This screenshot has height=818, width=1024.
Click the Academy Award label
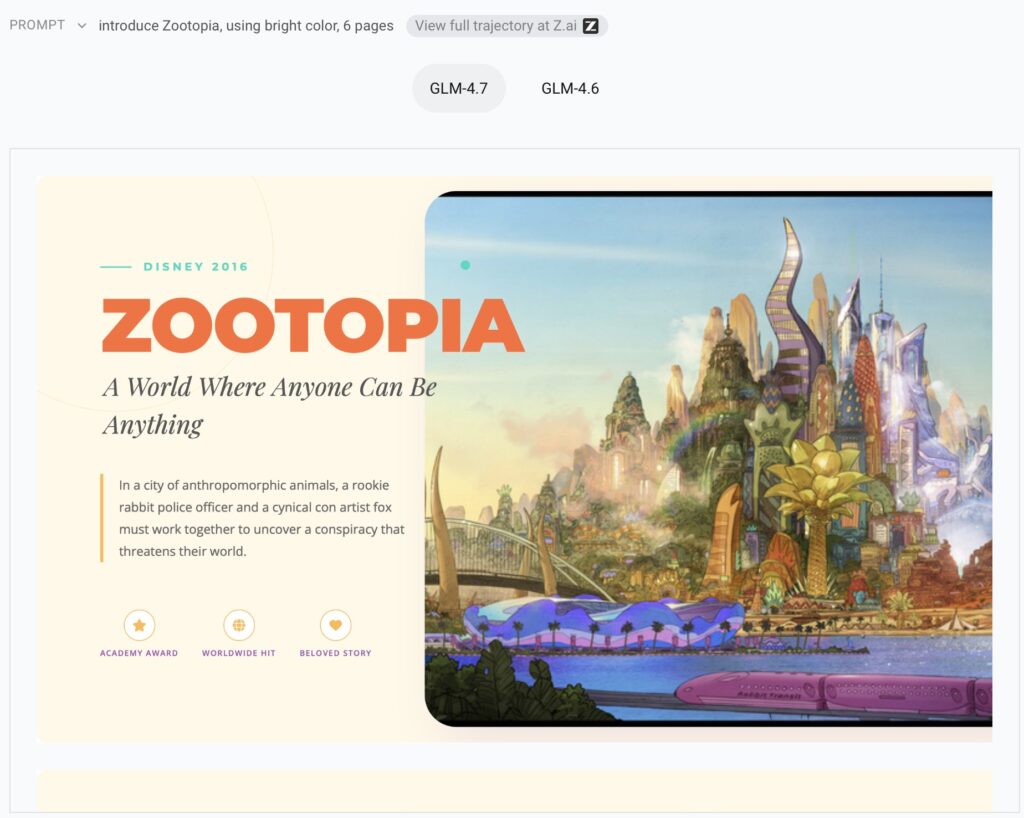click(x=139, y=653)
